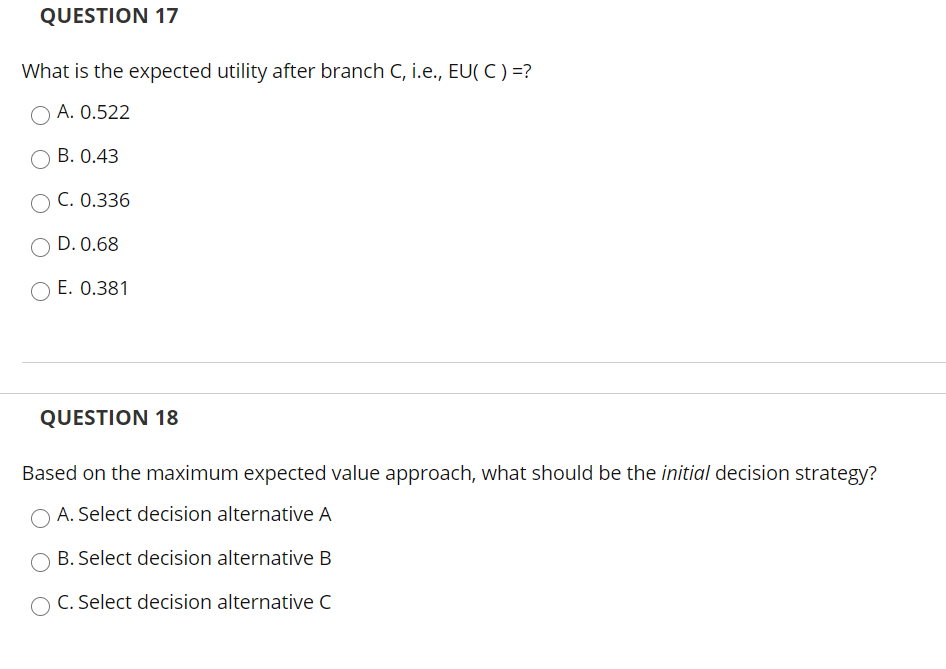Image resolution: width=946 pixels, height=669 pixels.
Task: Select answer E. 0.381 for Question 17
Action: click(x=40, y=291)
